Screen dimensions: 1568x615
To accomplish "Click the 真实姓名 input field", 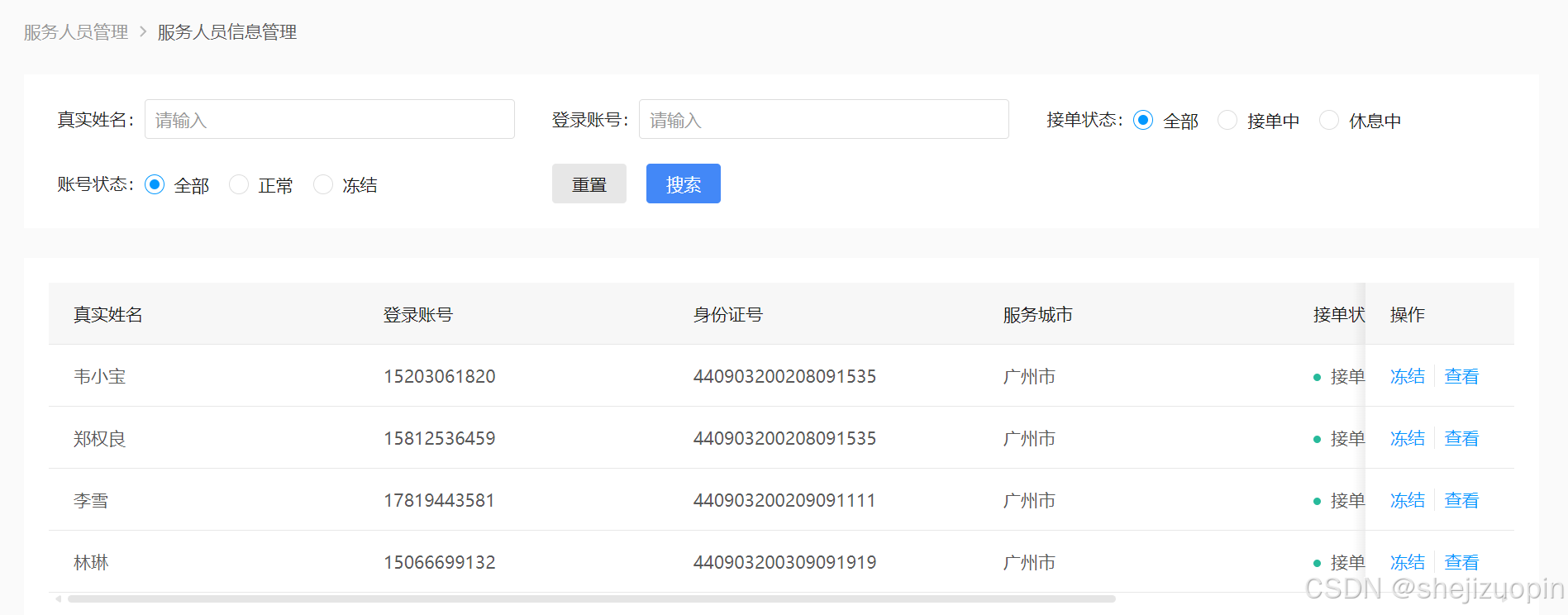I will coord(330,120).
